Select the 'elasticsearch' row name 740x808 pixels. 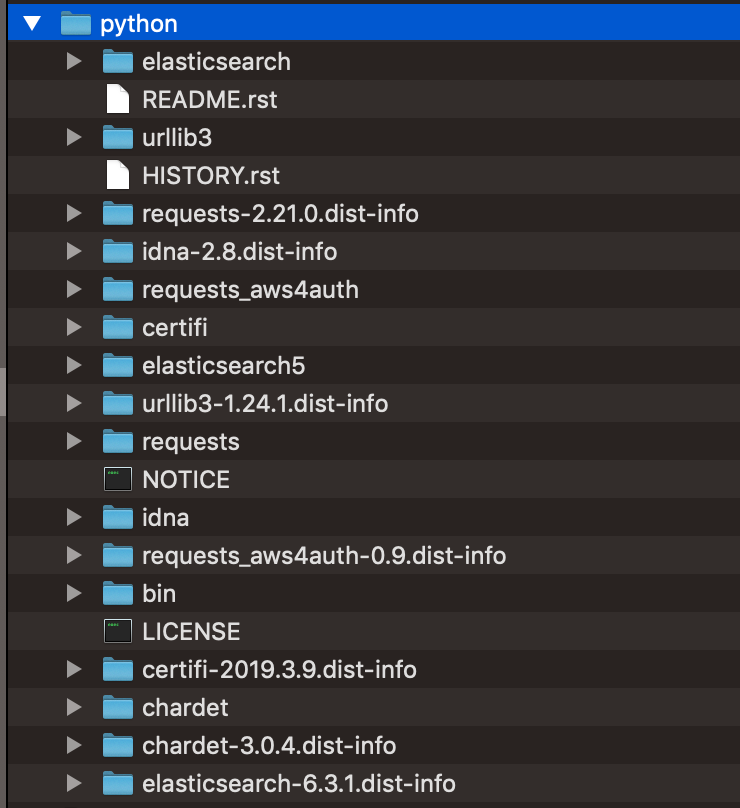pos(216,62)
